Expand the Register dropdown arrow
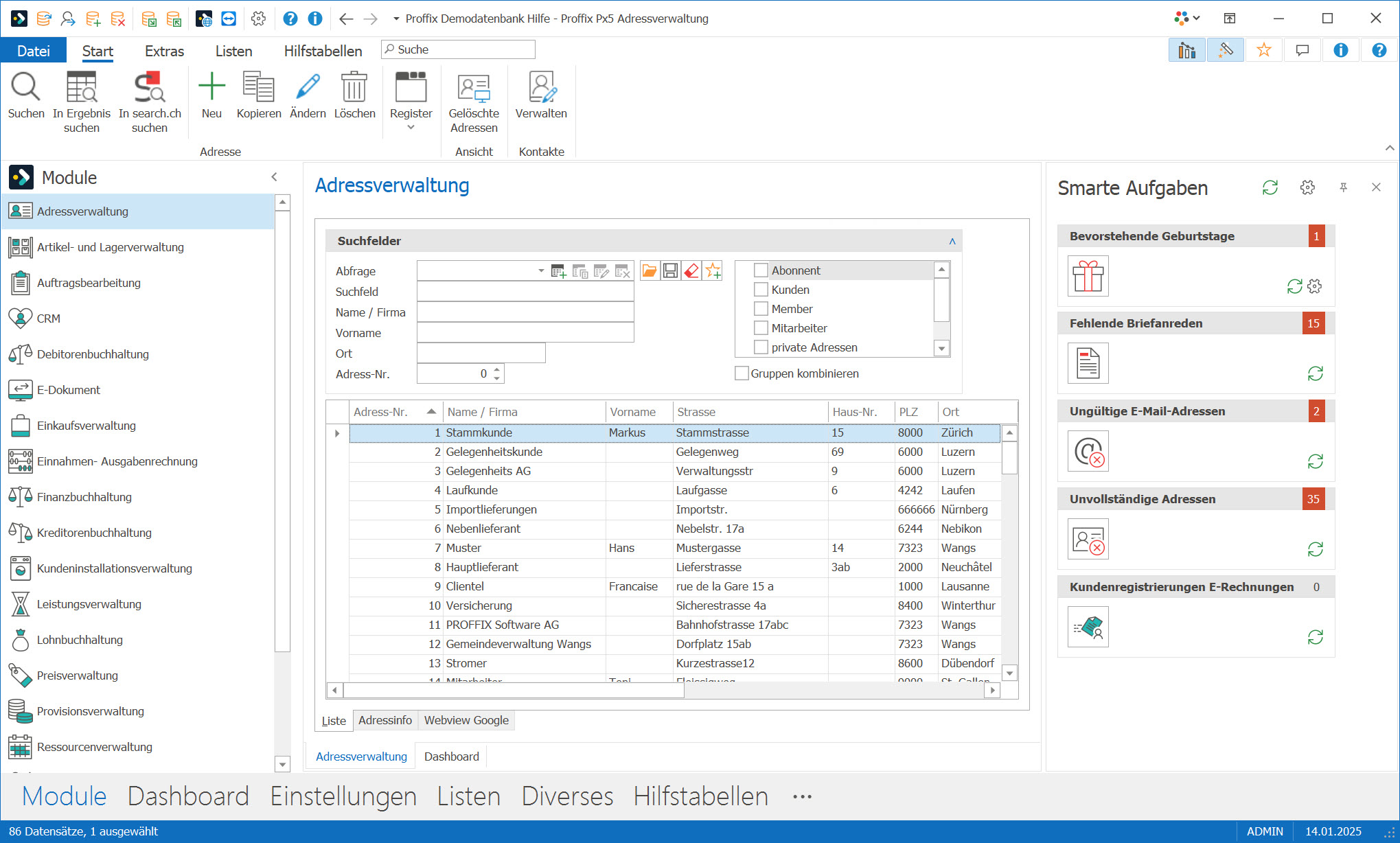Screen dimensions: 1400x843 coord(411,128)
